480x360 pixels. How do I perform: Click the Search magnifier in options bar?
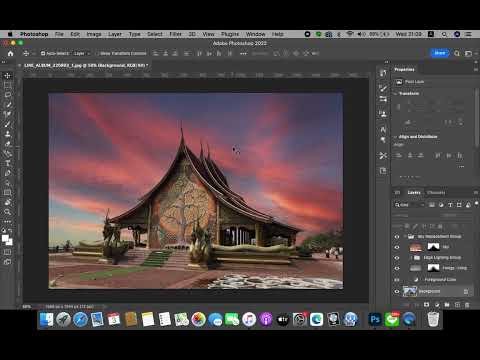point(457,53)
